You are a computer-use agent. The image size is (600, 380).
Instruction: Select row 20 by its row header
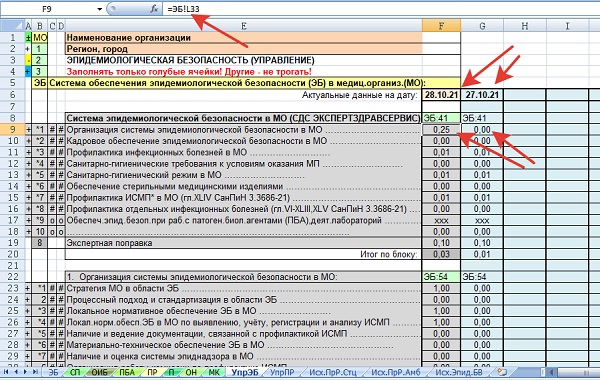point(12,254)
